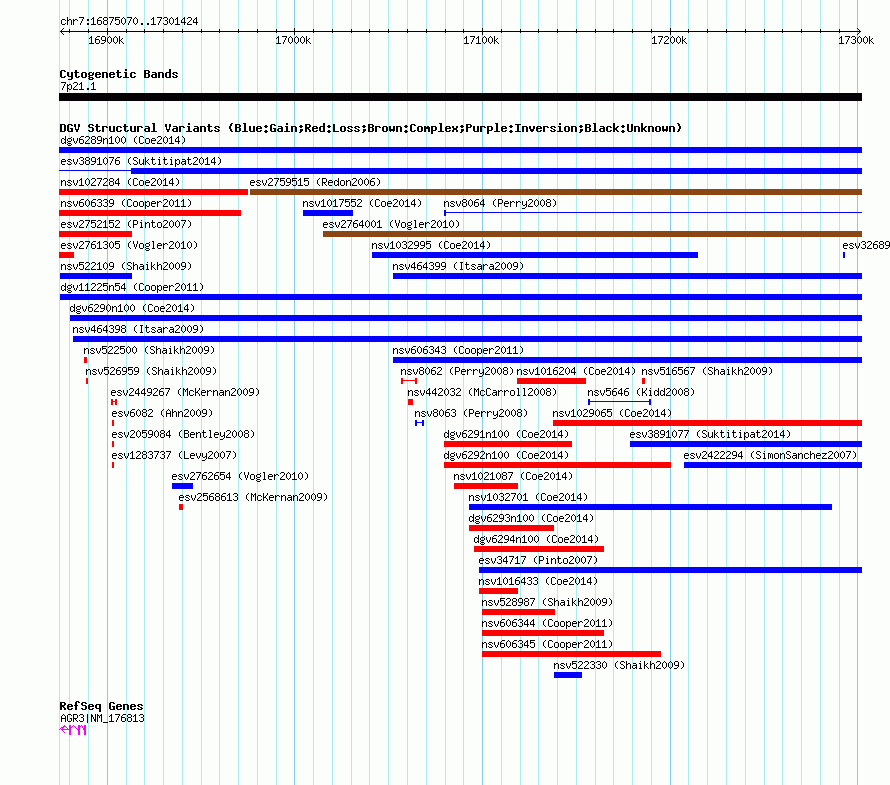
Task: Click the 17200k ruler position label
Action: pos(669,40)
